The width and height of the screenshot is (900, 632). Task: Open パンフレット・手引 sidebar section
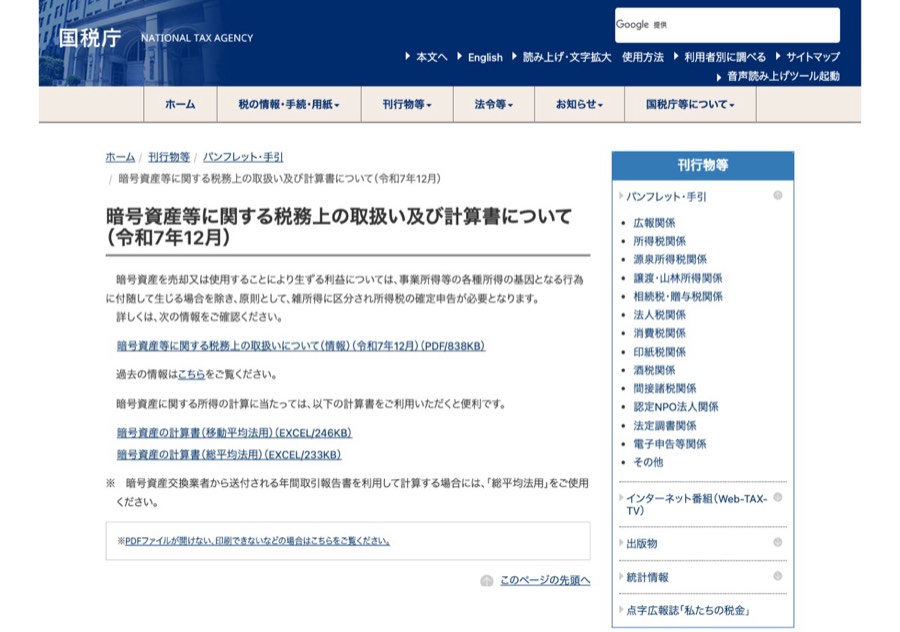pyautogui.click(x=666, y=196)
